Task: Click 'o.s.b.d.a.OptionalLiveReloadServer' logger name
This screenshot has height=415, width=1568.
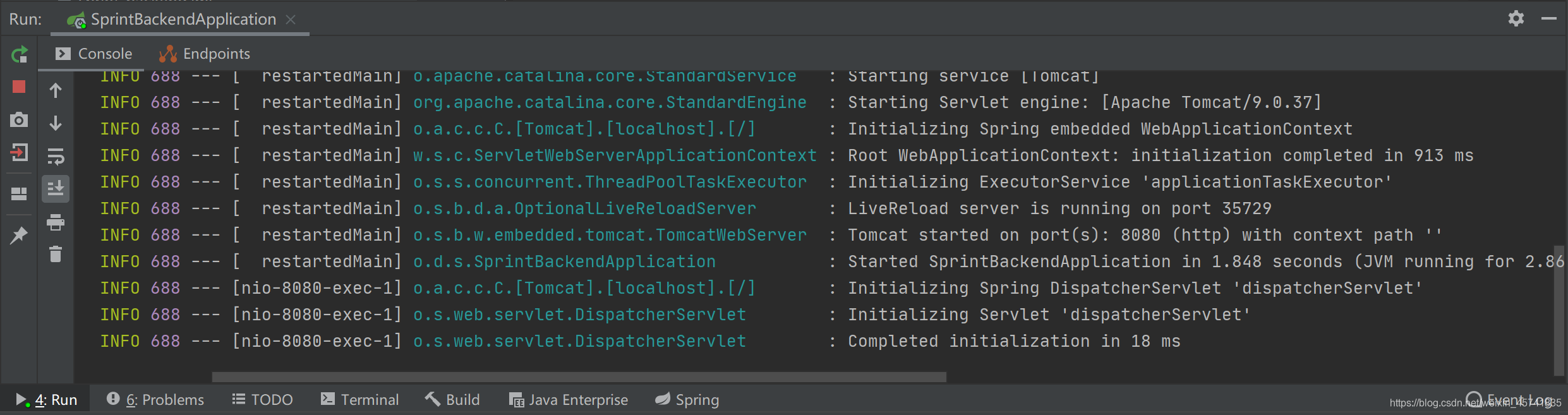Action: (x=584, y=208)
